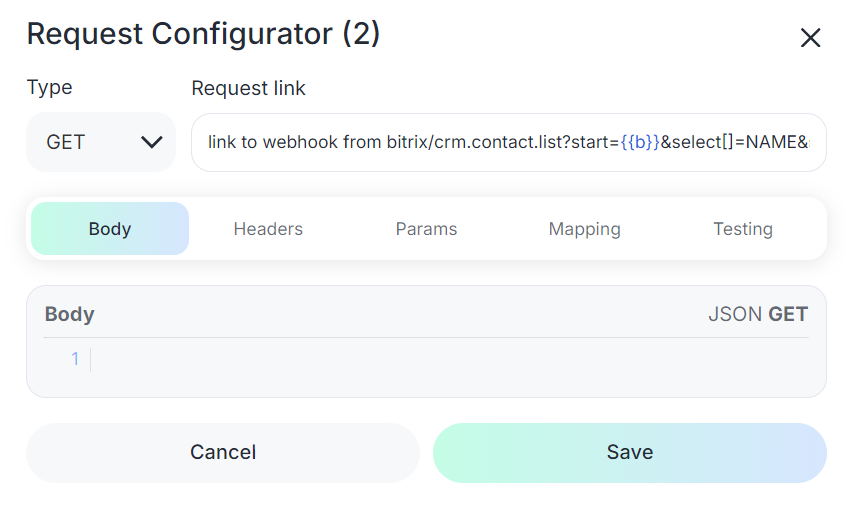Screen dimensions: 849x510
Task: Click the select[]=NAME text in the link
Action: pos(733,142)
